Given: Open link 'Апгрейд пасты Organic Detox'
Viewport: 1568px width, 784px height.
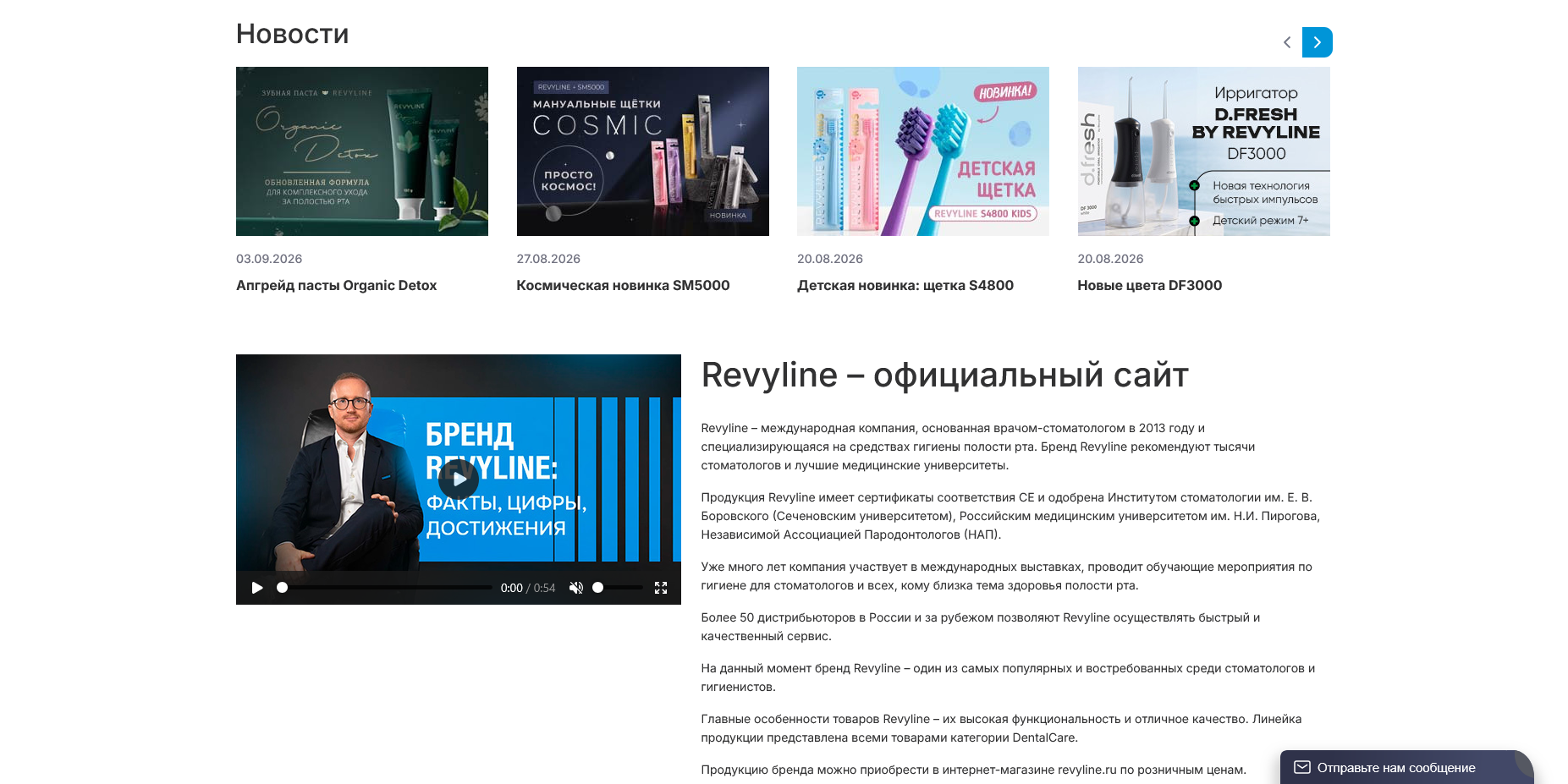Looking at the screenshot, I should (x=336, y=286).
